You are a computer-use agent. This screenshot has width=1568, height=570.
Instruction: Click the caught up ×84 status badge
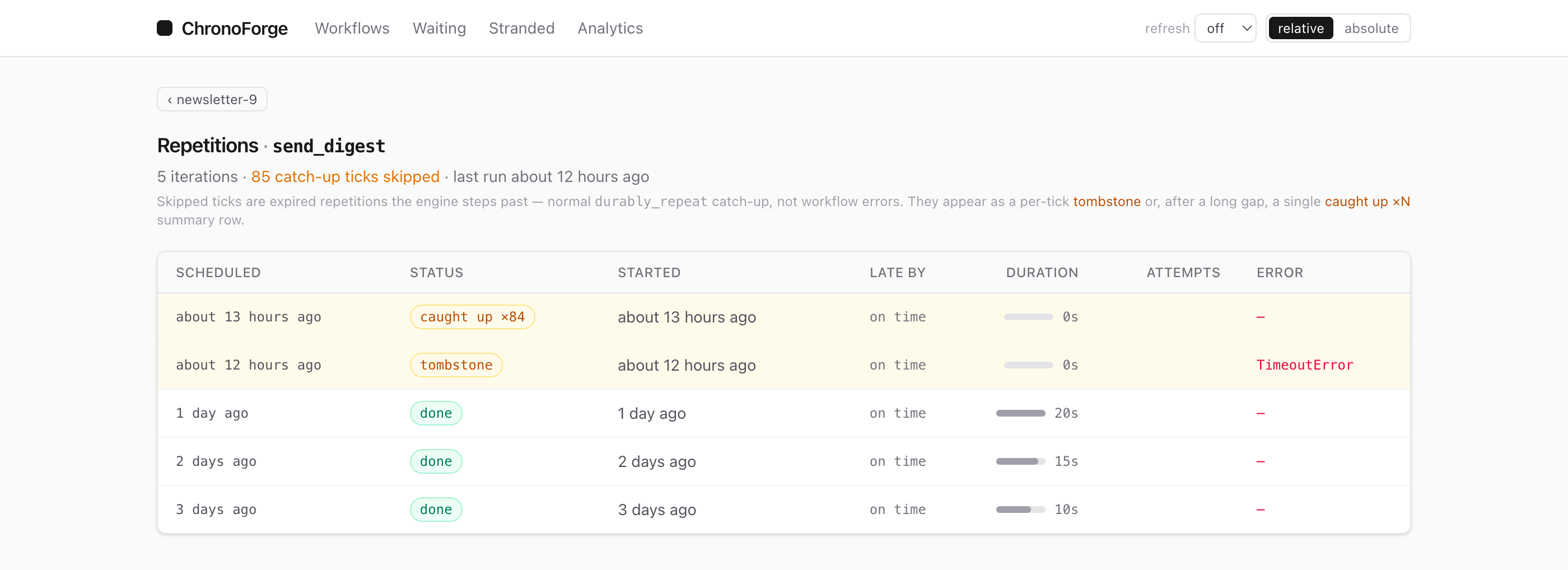click(x=472, y=317)
